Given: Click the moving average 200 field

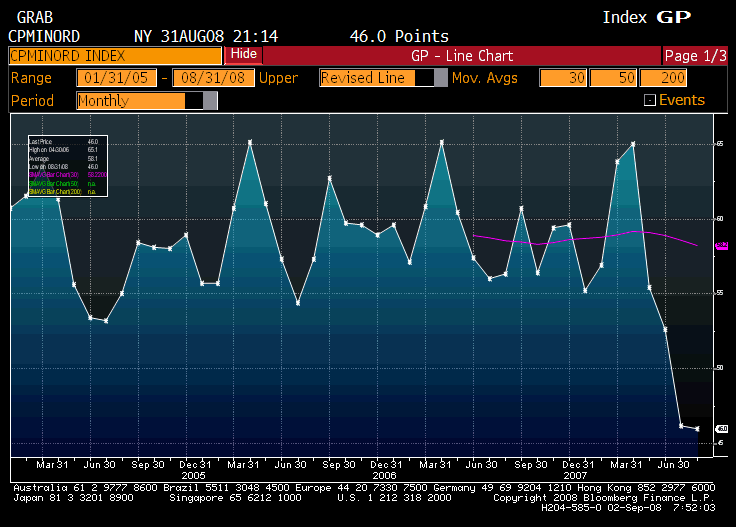Looking at the screenshot, I should tap(663, 78).
